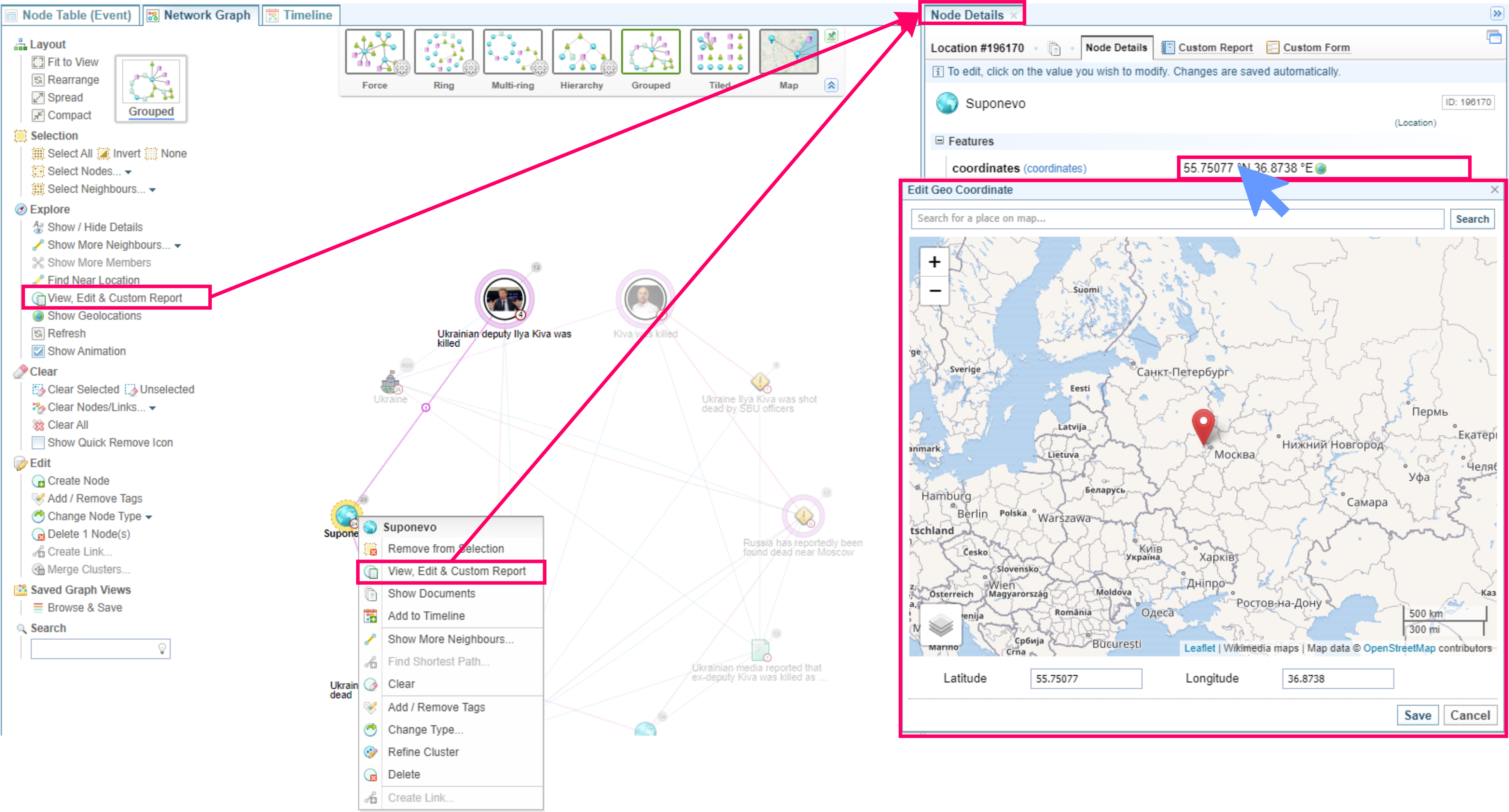Click map zoom out minus button
The image size is (1509, 812).
934,291
